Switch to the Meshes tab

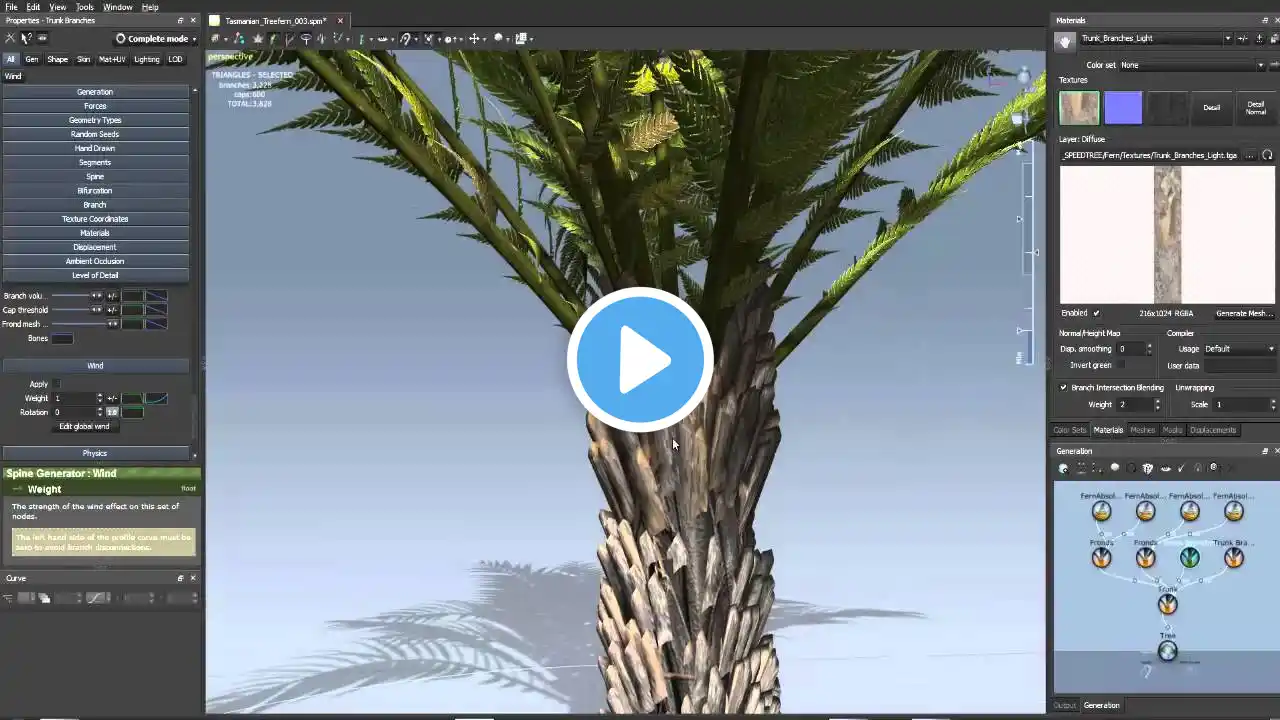(1142, 430)
